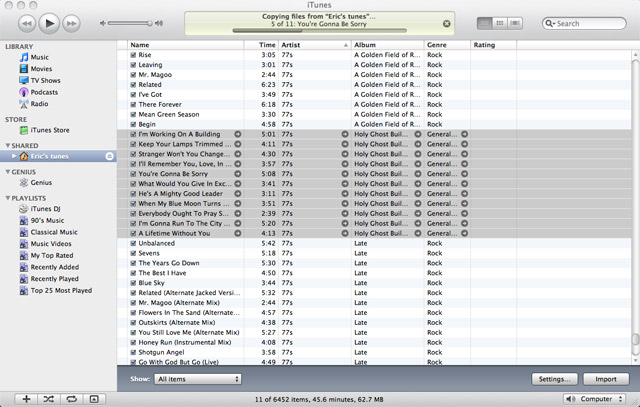Viewport: 640px width, 407px height.
Task: Switch to grid view
Action: 500,23
